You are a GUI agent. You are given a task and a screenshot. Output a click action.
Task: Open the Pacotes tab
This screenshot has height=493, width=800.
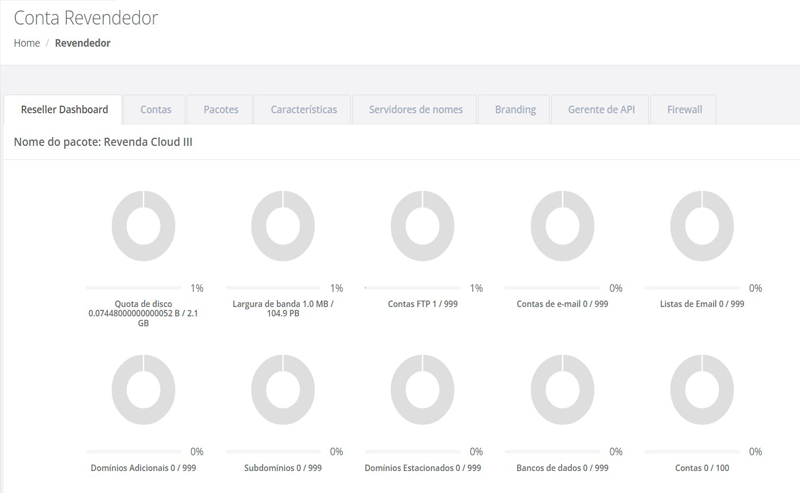[220, 109]
